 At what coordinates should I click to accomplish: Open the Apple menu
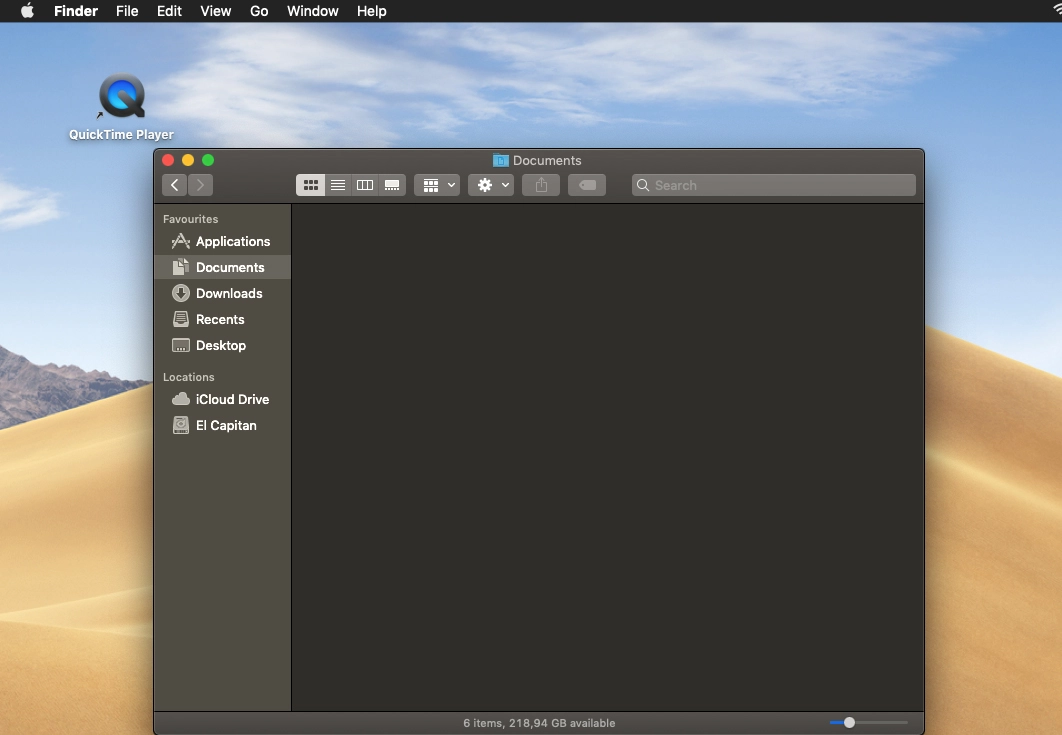pyautogui.click(x=27, y=11)
